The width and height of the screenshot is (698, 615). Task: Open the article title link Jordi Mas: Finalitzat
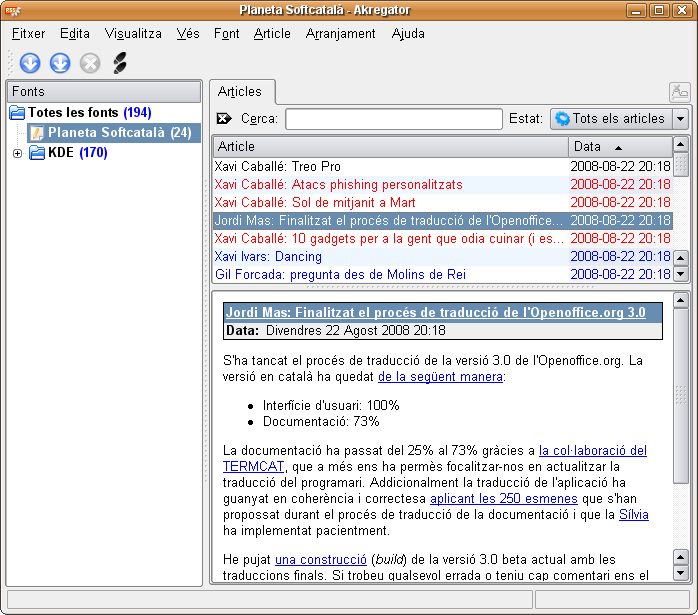click(435, 312)
